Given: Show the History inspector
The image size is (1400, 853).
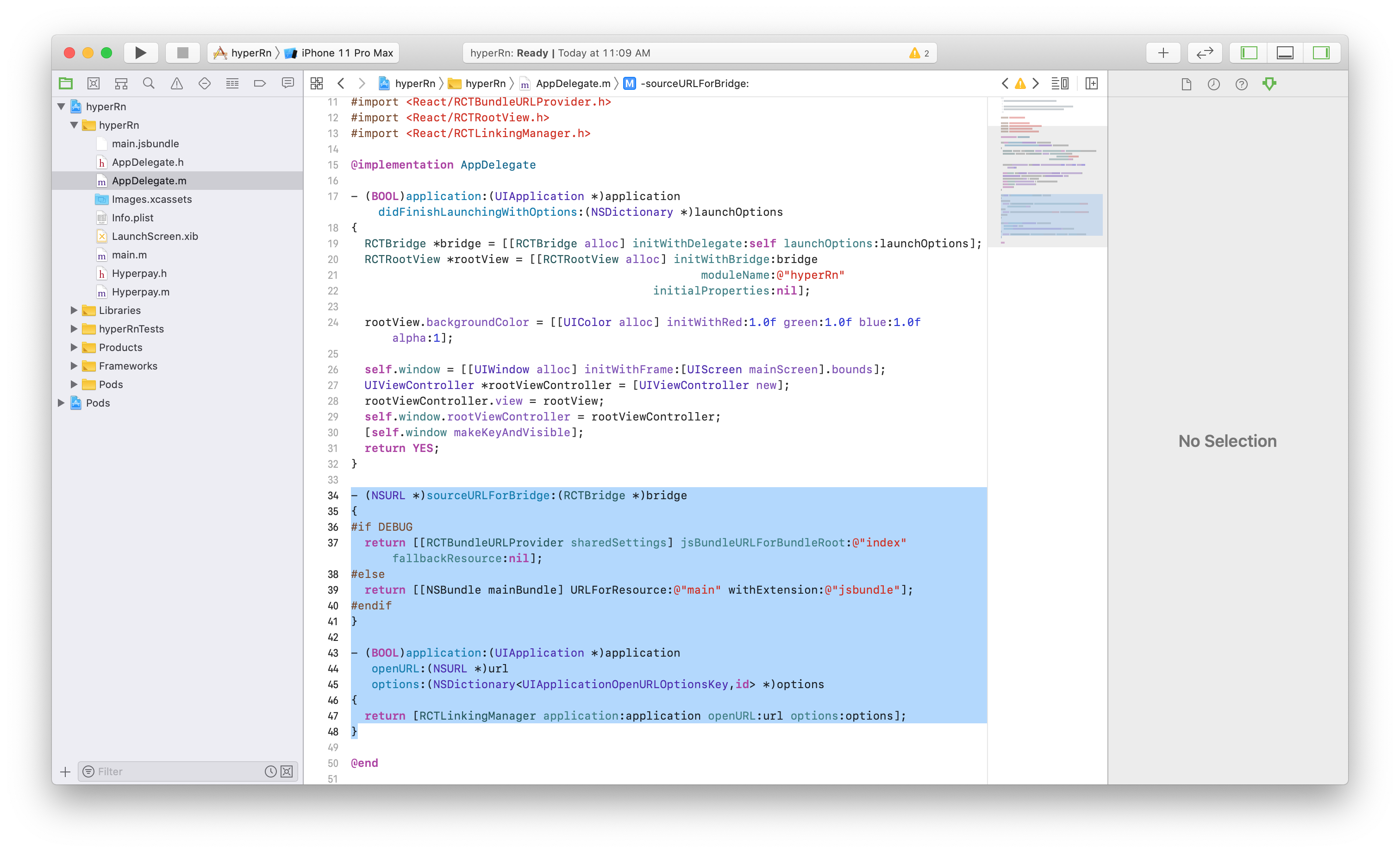Looking at the screenshot, I should tap(1213, 84).
